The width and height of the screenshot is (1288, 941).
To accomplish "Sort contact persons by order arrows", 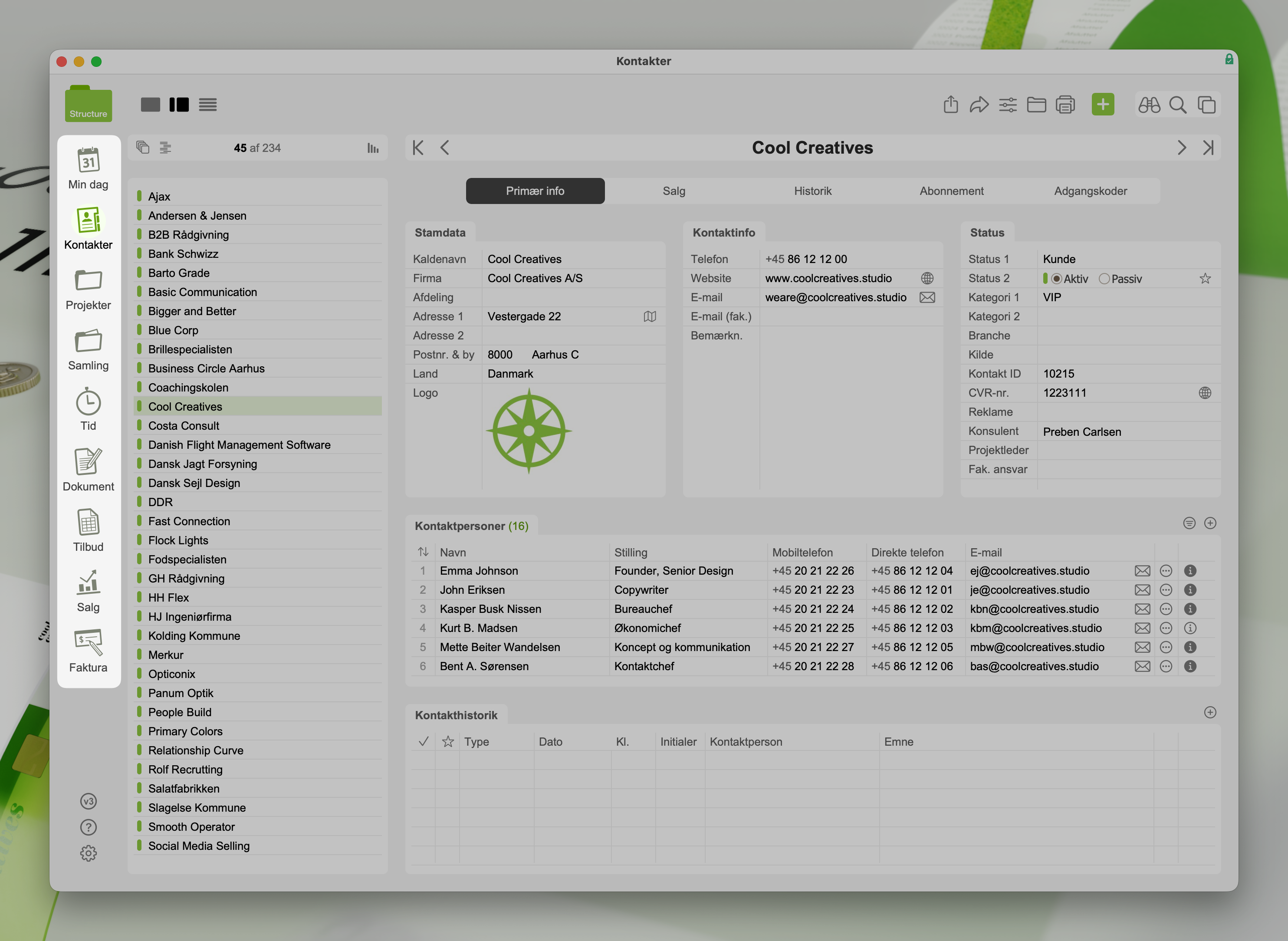I will pyautogui.click(x=423, y=552).
